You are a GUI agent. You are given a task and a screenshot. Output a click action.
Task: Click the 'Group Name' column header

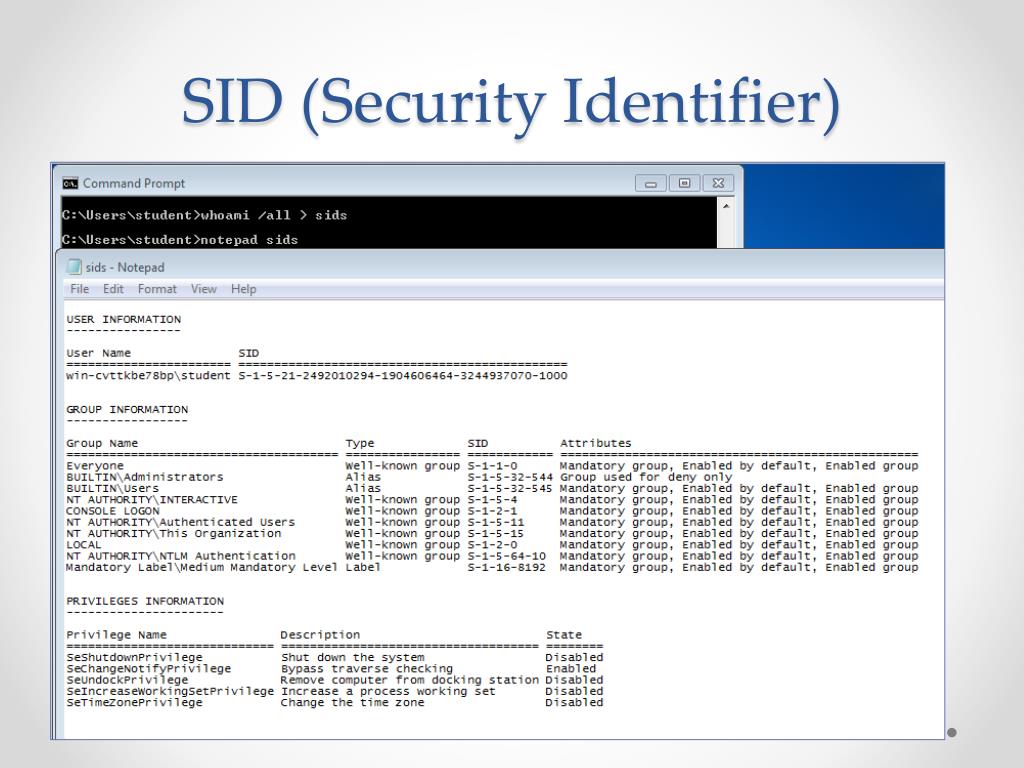coord(102,443)
